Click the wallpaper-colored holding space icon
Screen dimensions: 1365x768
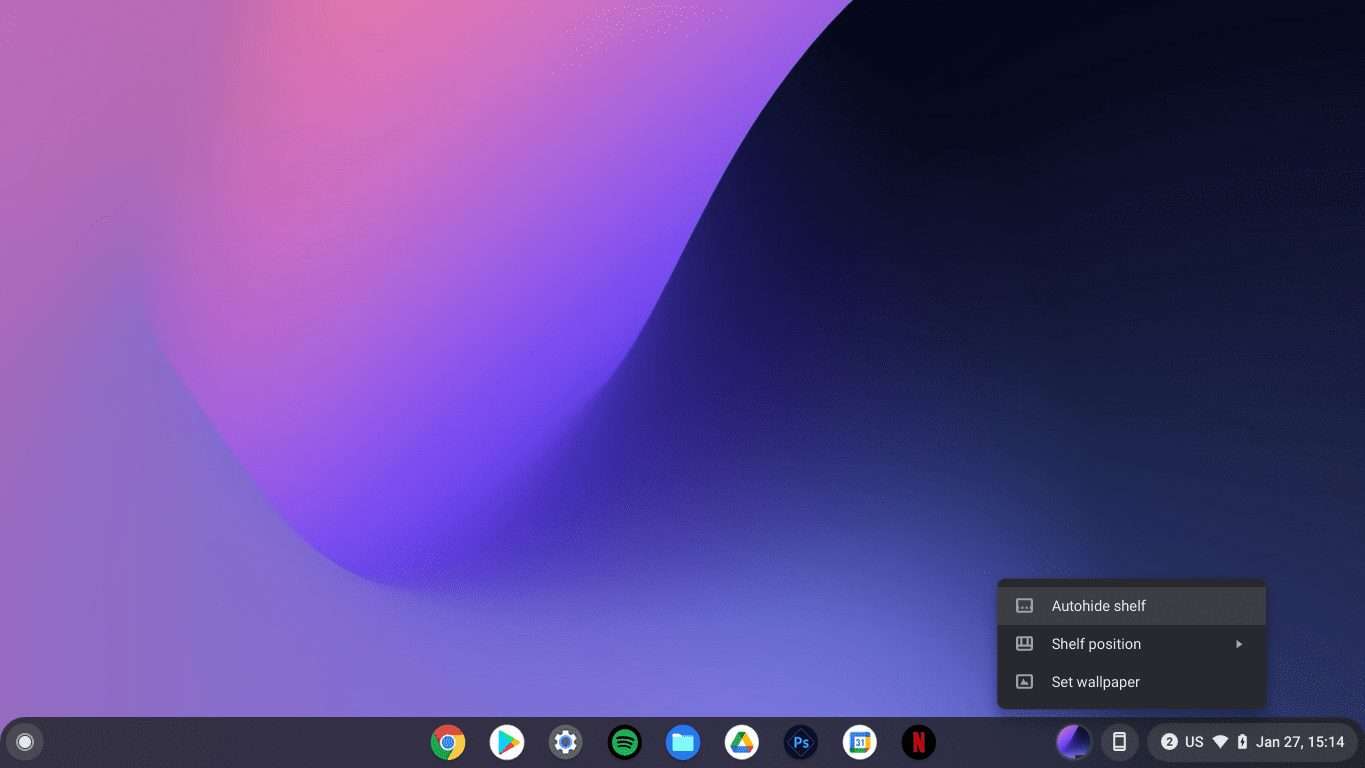point(1074,742)
